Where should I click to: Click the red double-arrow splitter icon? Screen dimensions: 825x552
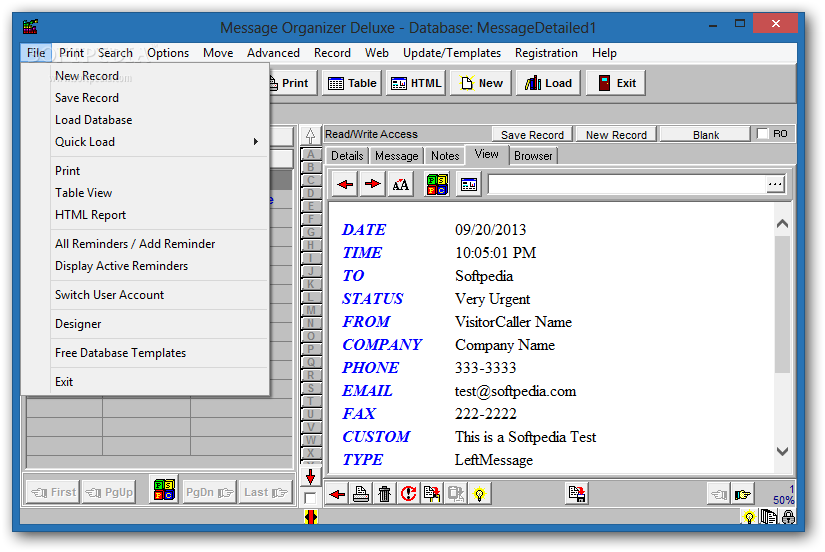(x=311, y=517)
